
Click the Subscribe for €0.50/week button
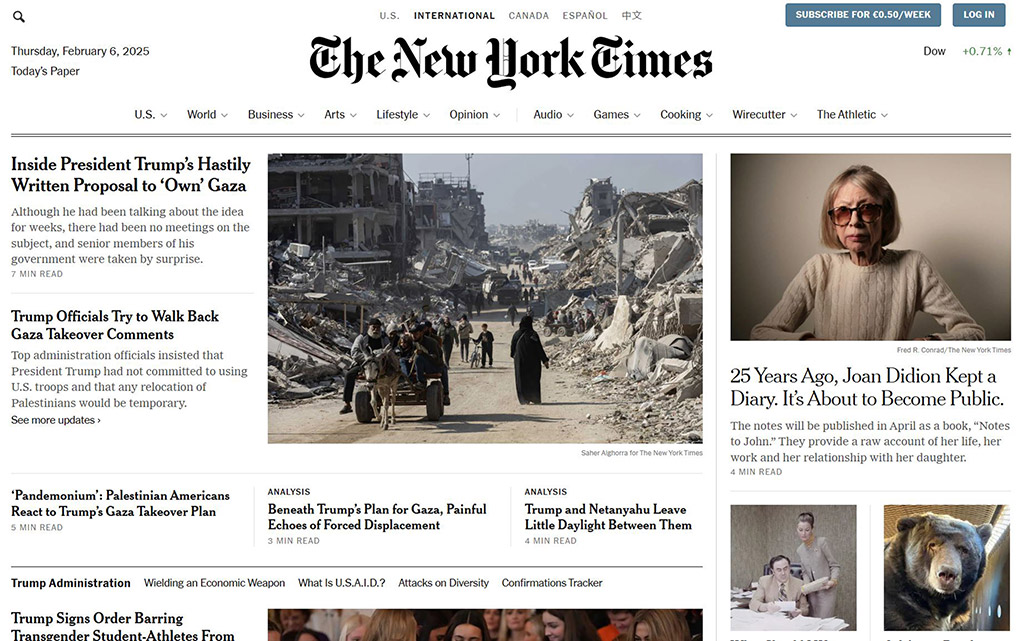(x=863, y=15)
